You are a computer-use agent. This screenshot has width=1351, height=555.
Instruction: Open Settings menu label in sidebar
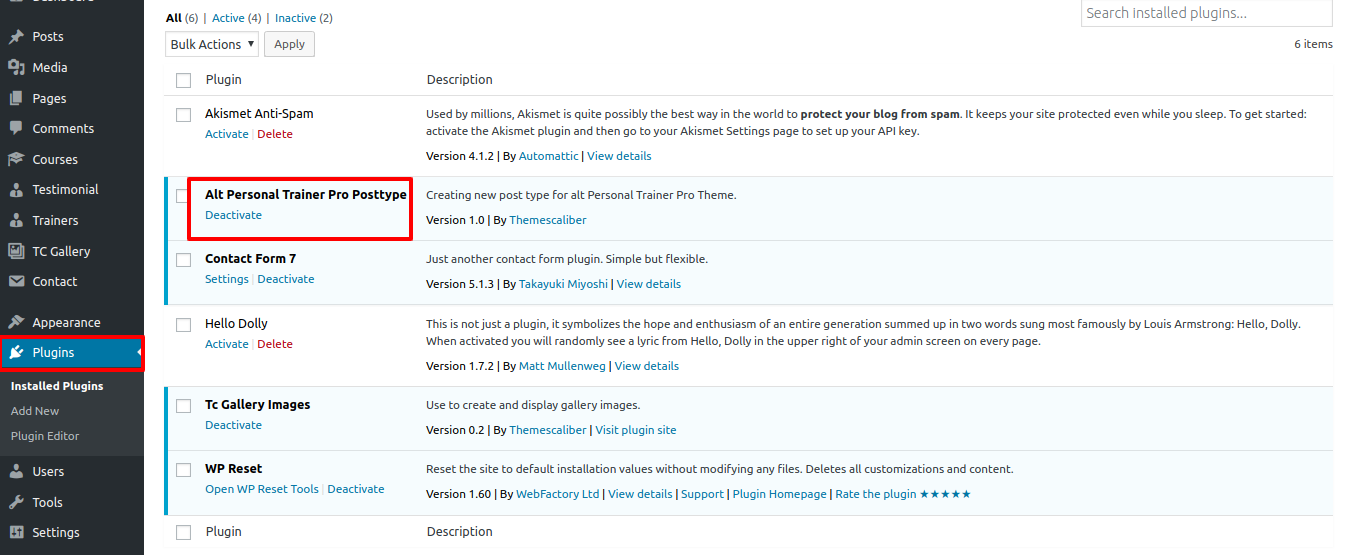56,533
